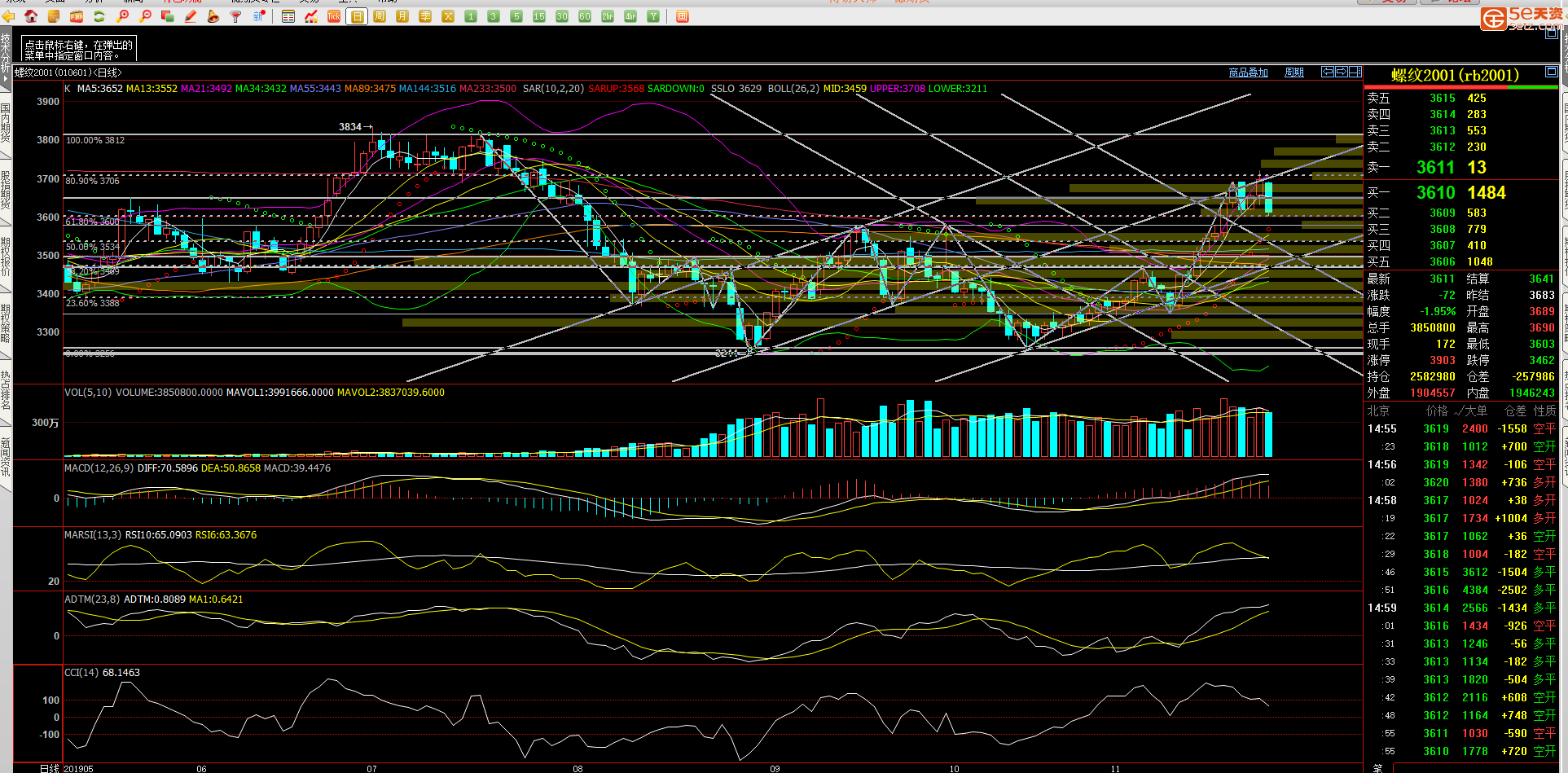Click the SAR(10,2,20) indicator label
The height and width of the screenshot is (773, 1568).
pyautogui.click(x=553, y=88)
